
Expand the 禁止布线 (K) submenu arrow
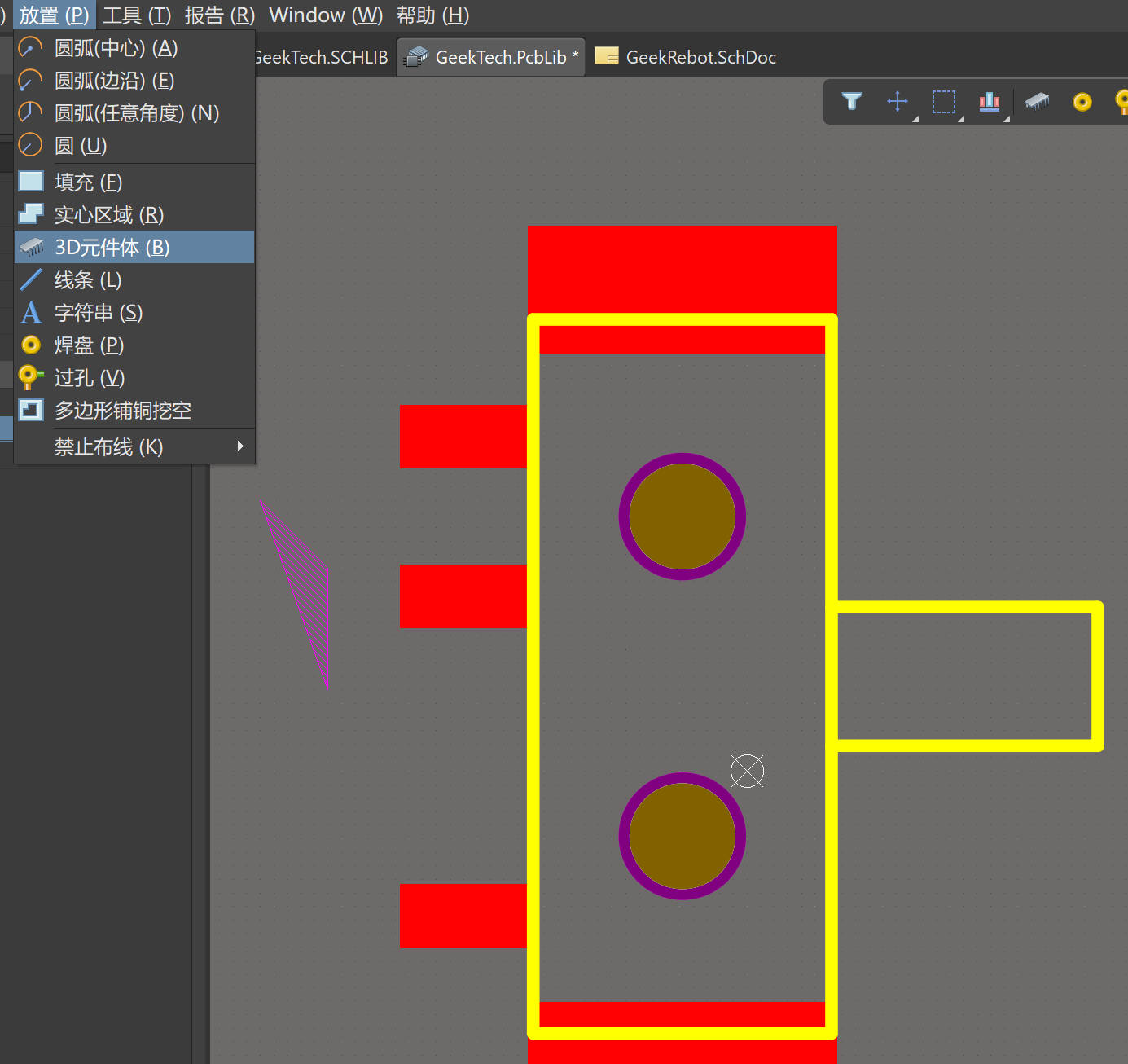click(239, 446)
